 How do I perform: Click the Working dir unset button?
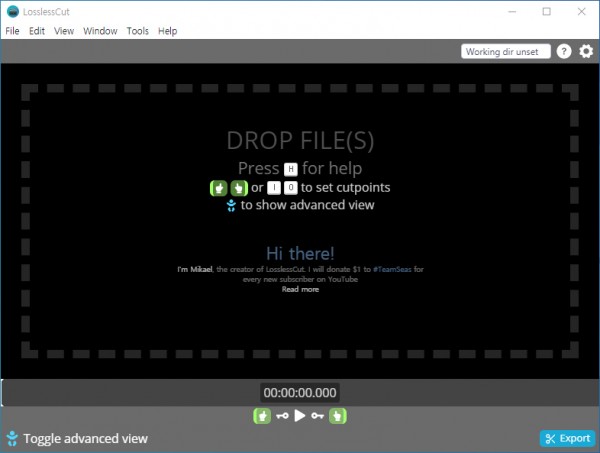505,51
